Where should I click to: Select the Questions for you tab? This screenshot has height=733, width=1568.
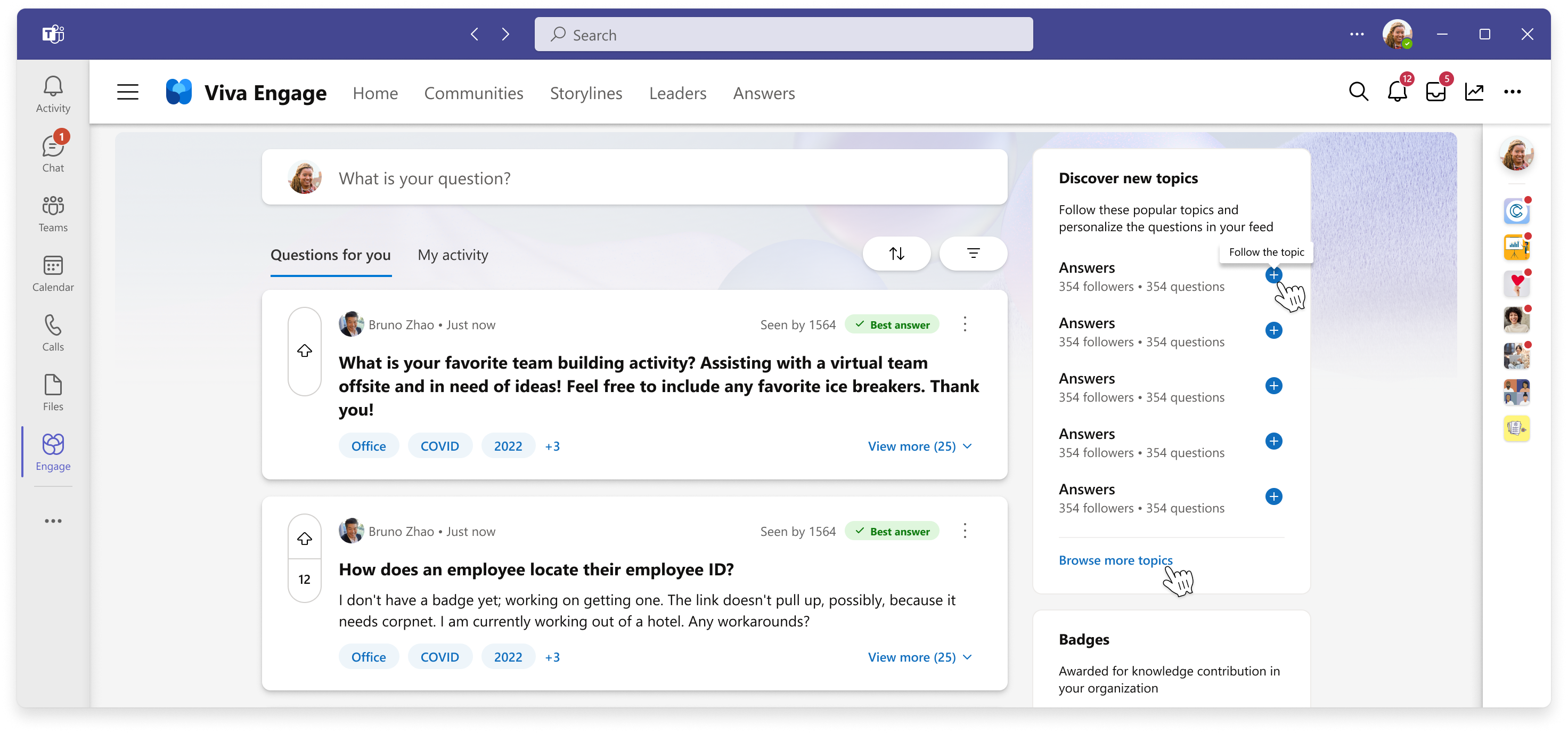[330, 254]
